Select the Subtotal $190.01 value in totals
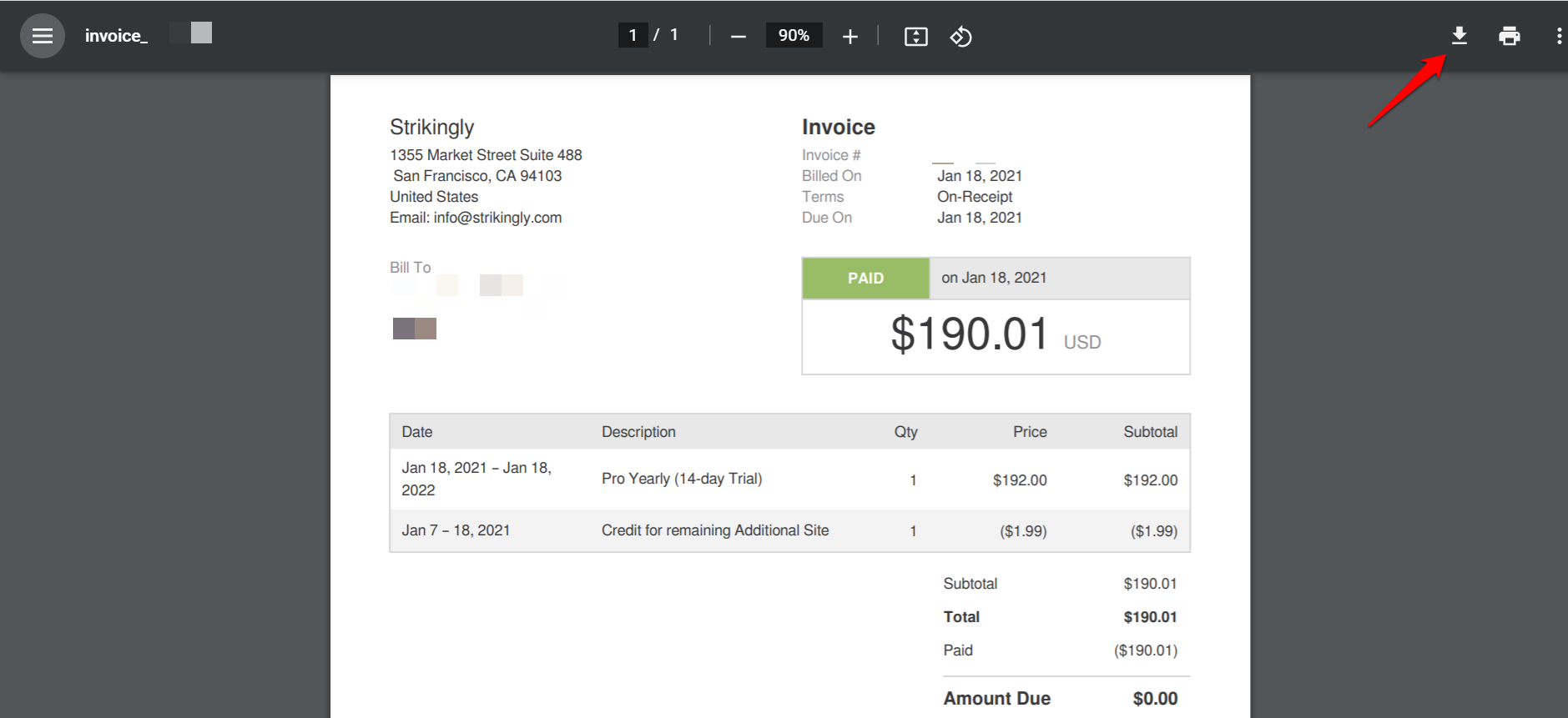The height and width of the screenshot is (718, 1568). pyautogui.click(x=1150, y=584)
